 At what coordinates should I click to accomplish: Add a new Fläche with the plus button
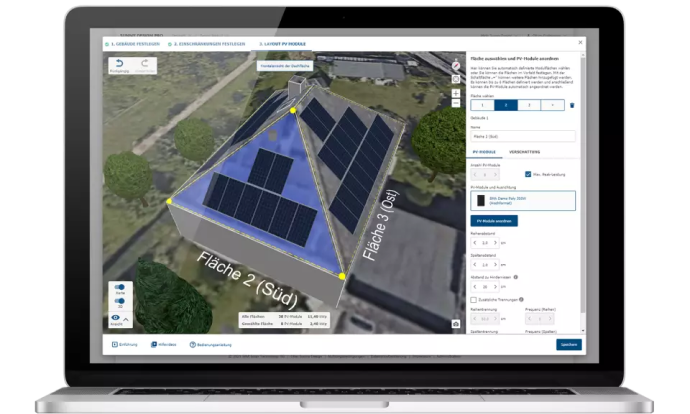(553, 105)
